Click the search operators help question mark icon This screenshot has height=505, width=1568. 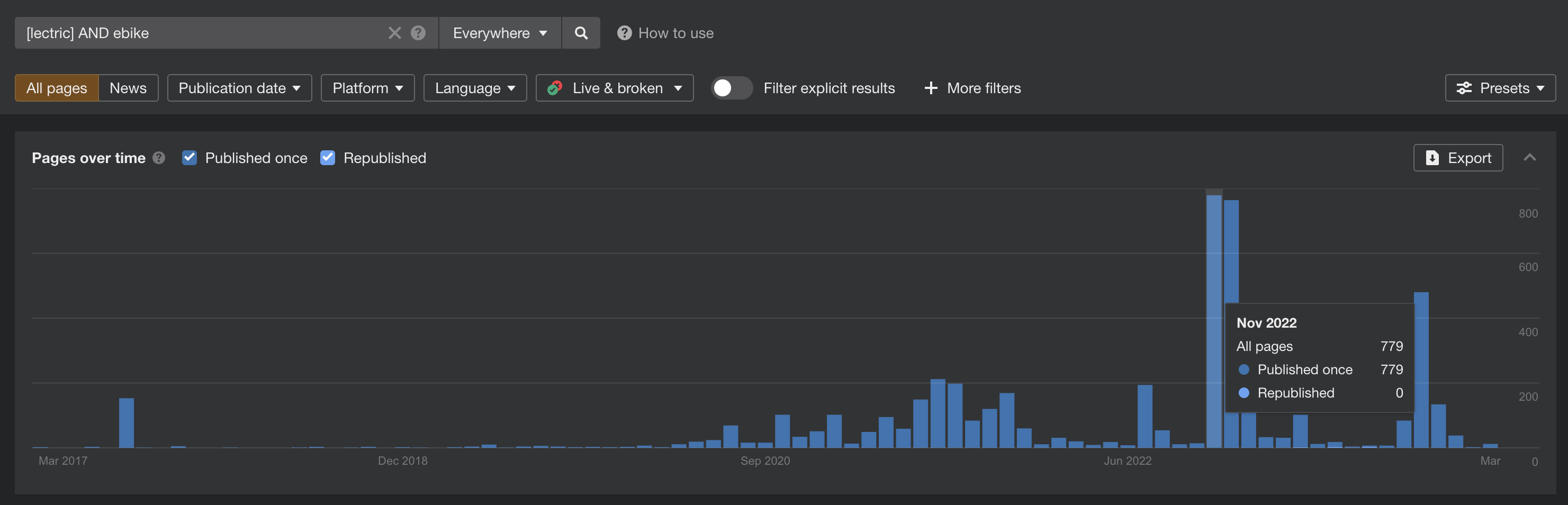(x=418, y=33)
